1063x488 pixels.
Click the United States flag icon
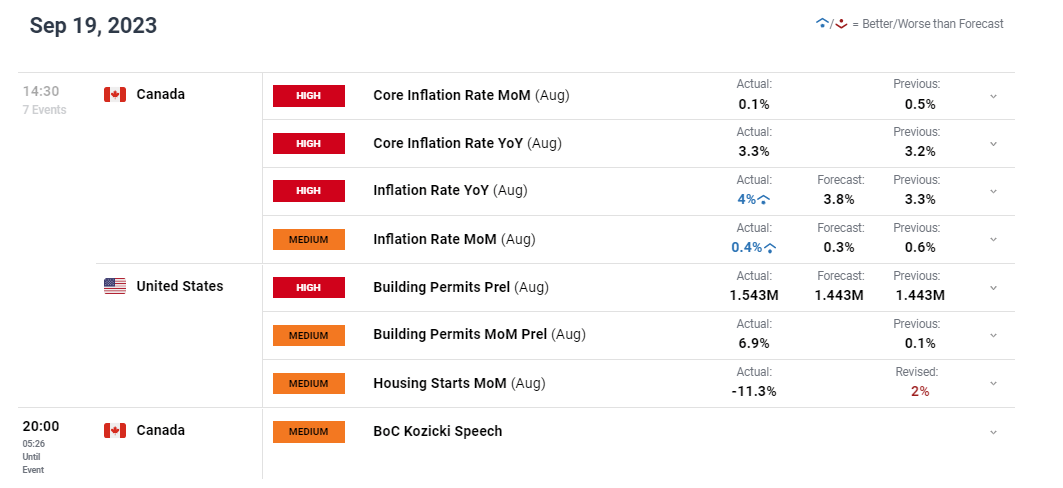click(115, 286)
